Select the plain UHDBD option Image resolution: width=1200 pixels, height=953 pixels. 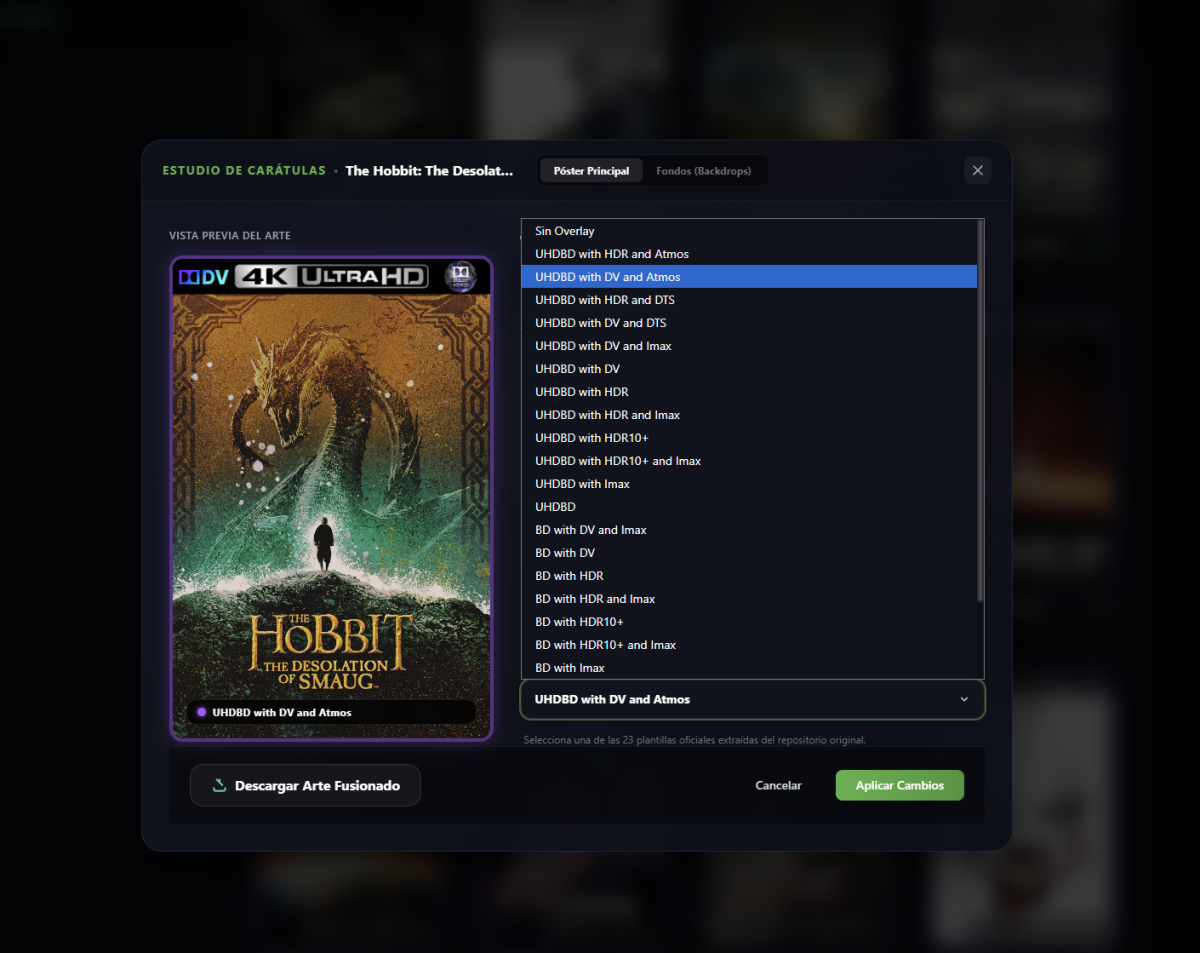pyautogui.click(x=749, y=507)
